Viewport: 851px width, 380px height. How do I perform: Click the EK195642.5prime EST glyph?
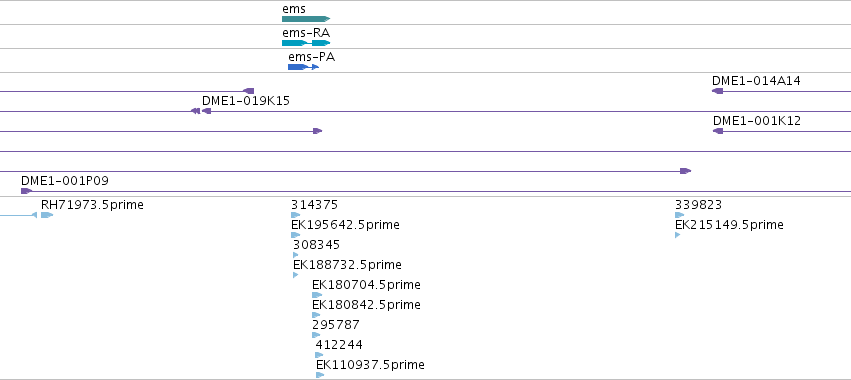(x=295, y=235)
